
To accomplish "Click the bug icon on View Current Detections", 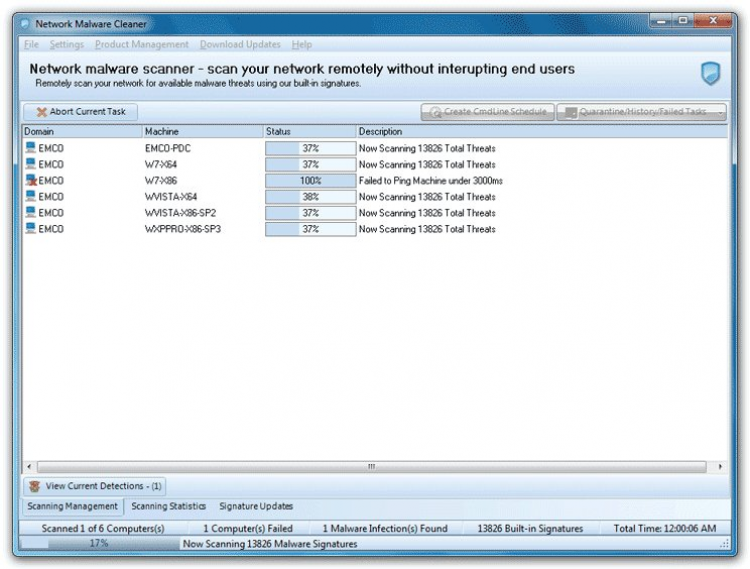I will click(x=34, y=486).
